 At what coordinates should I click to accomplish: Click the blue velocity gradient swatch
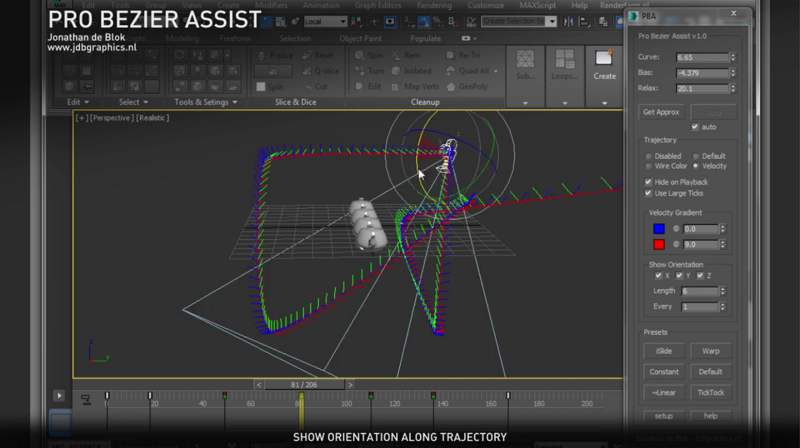659,229
